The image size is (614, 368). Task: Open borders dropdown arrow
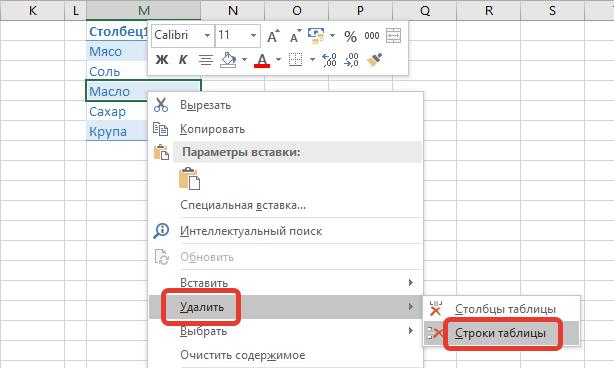click(x=312, y=60)
